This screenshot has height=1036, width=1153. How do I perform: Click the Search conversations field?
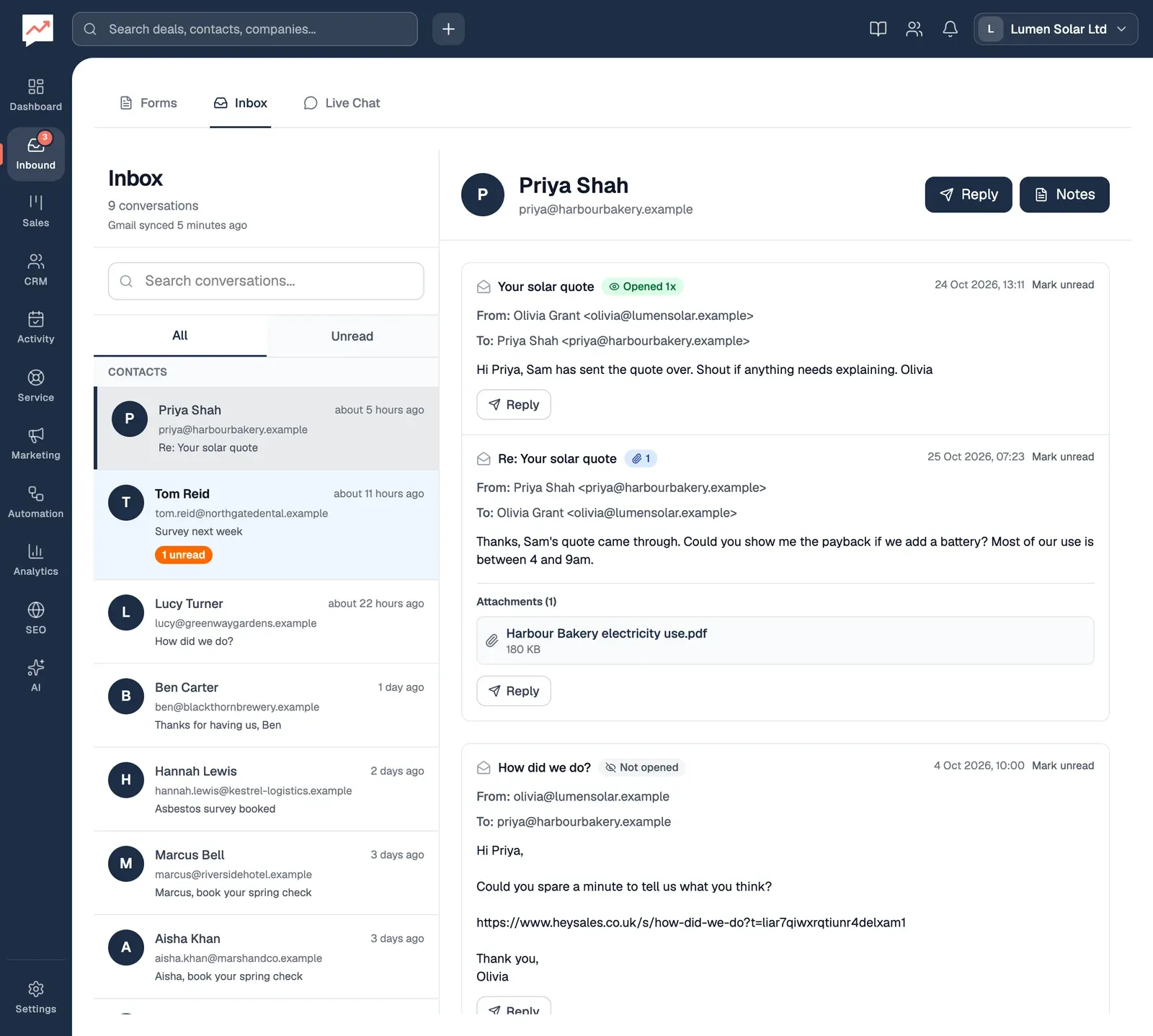pyautogui.click(x=266, y=281)
